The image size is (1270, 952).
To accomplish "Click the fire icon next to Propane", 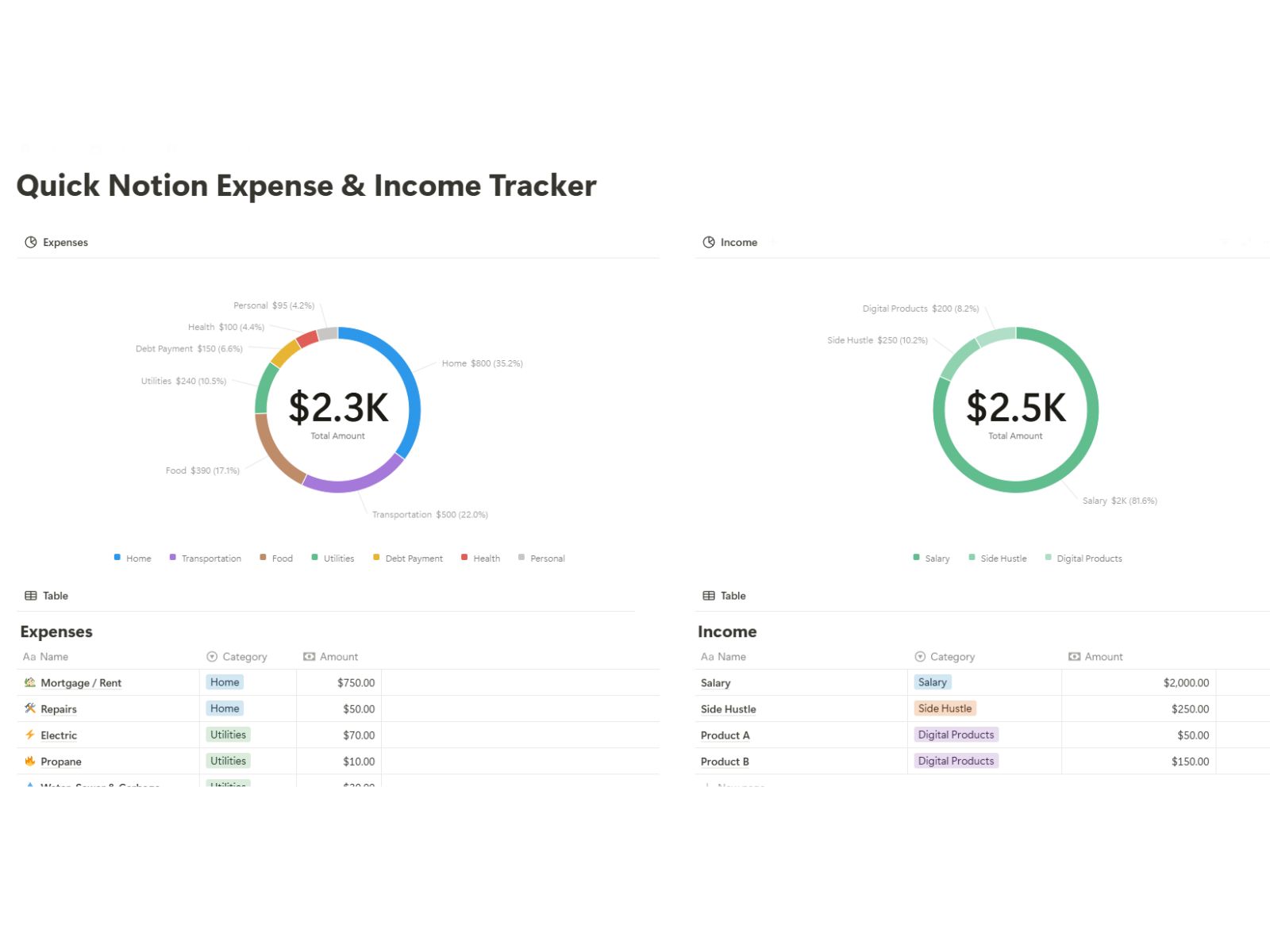I will click(29, 761).
